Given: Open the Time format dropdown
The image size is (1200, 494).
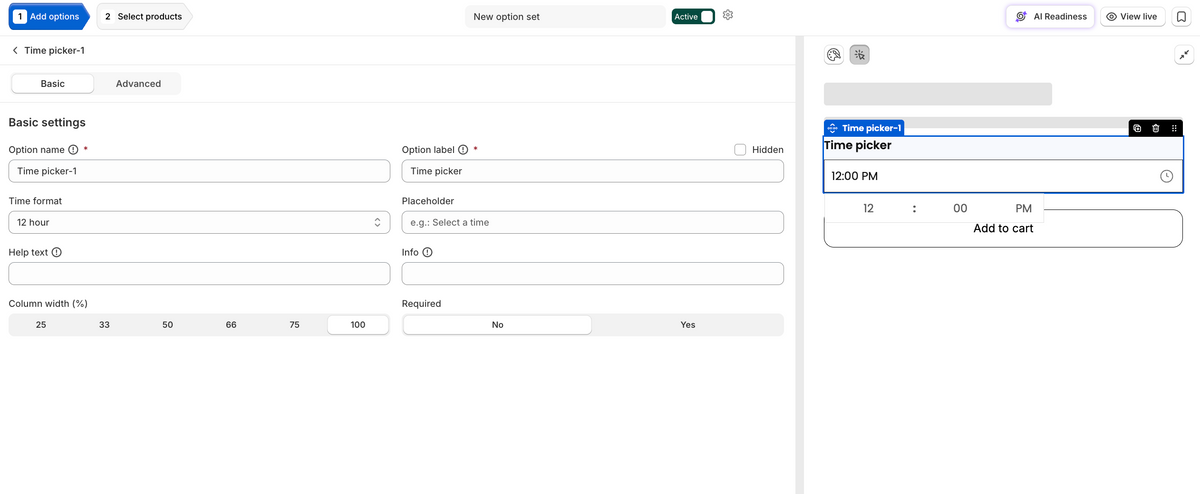Looking at the screenshot, I should [x=199, y=222].
